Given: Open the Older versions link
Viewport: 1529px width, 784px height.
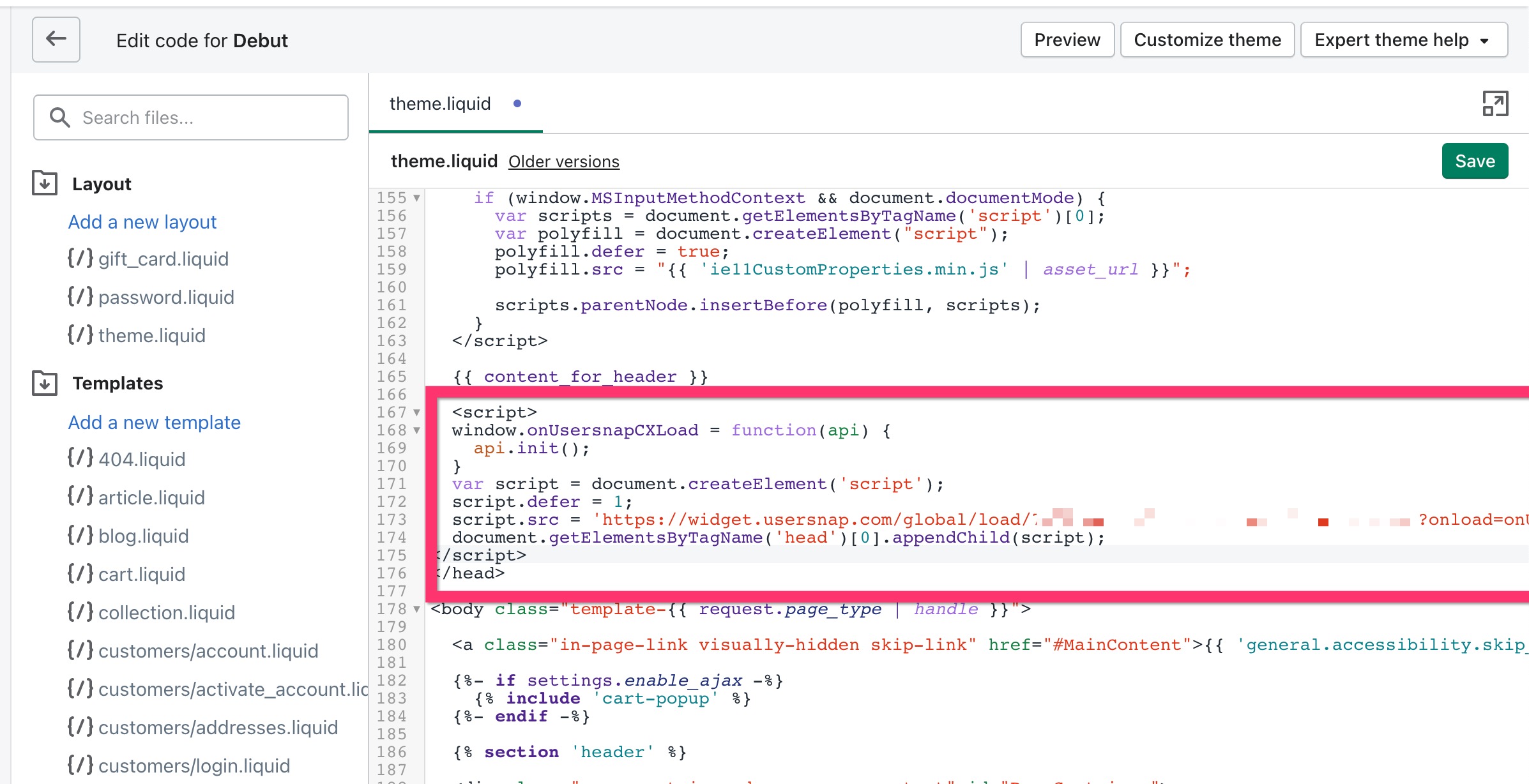Looking at the screenshot, I should click(563, 162).
